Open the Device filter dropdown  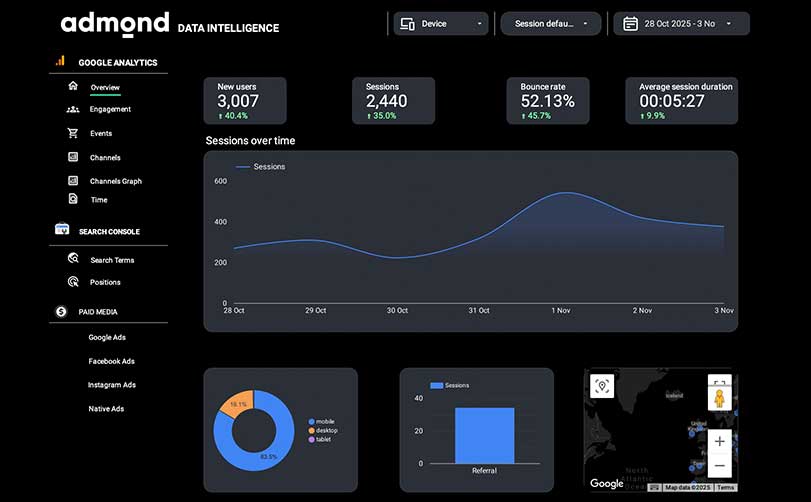[x=439, y=23]
